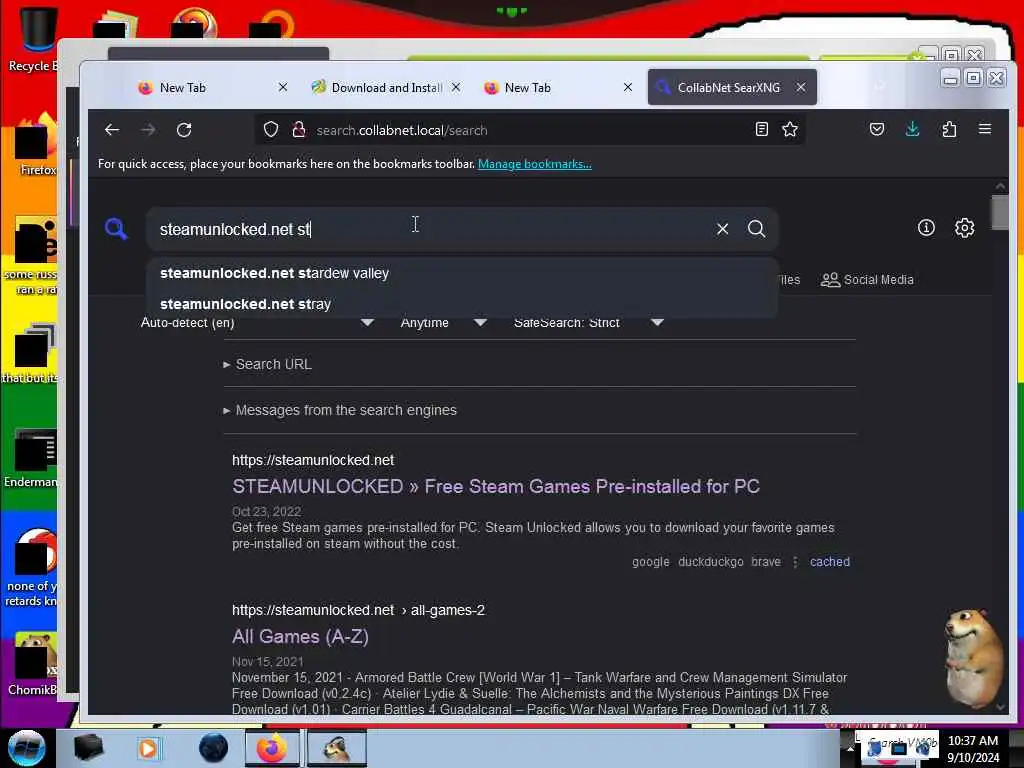
Task: Open cached version of first result
Action: click(x=829, y=562)
